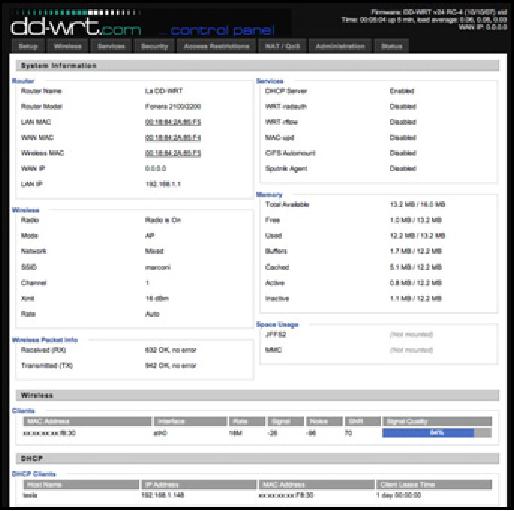This screenshot has width=514, height=511.
Task: Switch to the Wireless tab
Action: (x=68, y=46)
